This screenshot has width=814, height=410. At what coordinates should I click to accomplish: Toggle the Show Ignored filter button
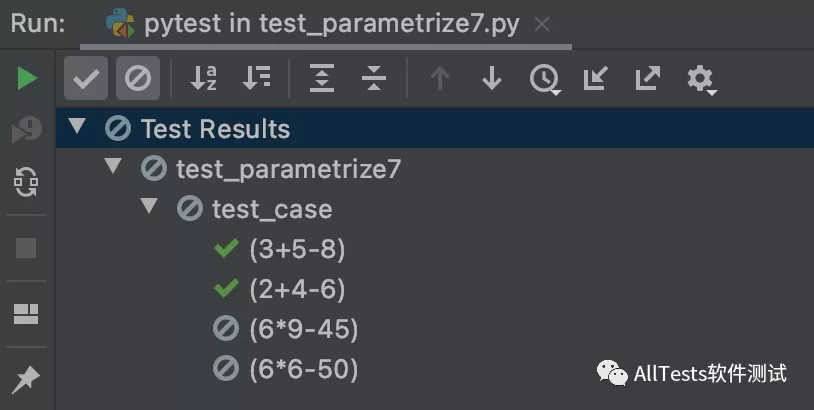click(x=137, y=78)
